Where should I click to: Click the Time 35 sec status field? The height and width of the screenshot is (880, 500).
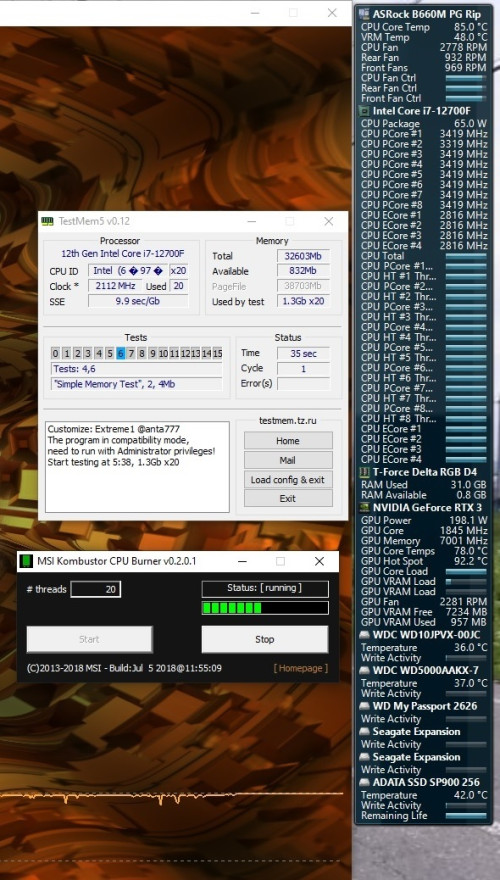[x=303, y=354]
